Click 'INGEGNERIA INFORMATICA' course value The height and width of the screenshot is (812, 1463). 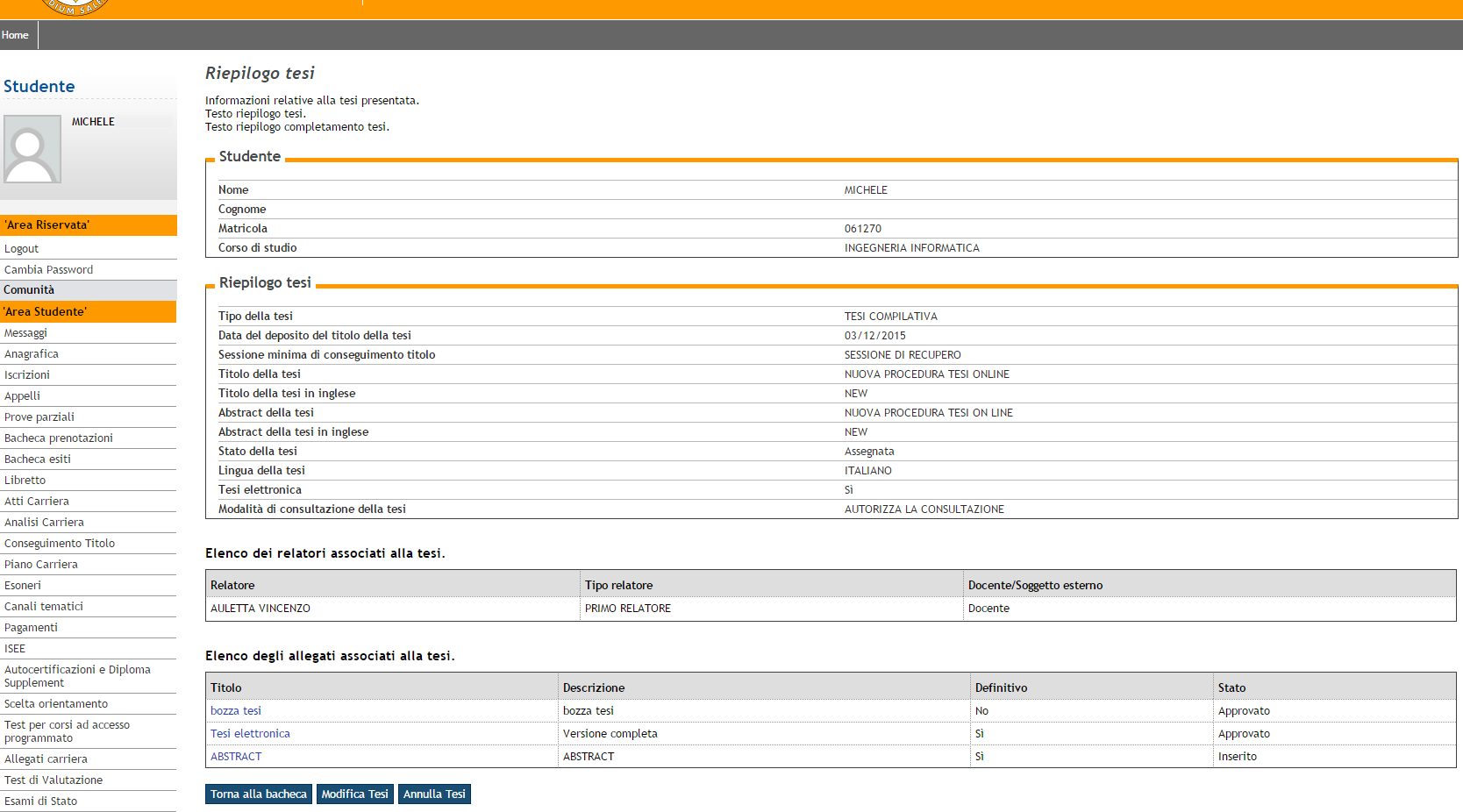(x=912, y=248)
